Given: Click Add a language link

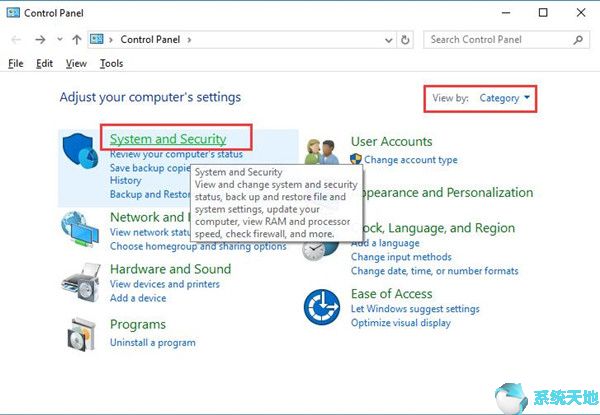Looking at the screenshot, I should point(385,243).
